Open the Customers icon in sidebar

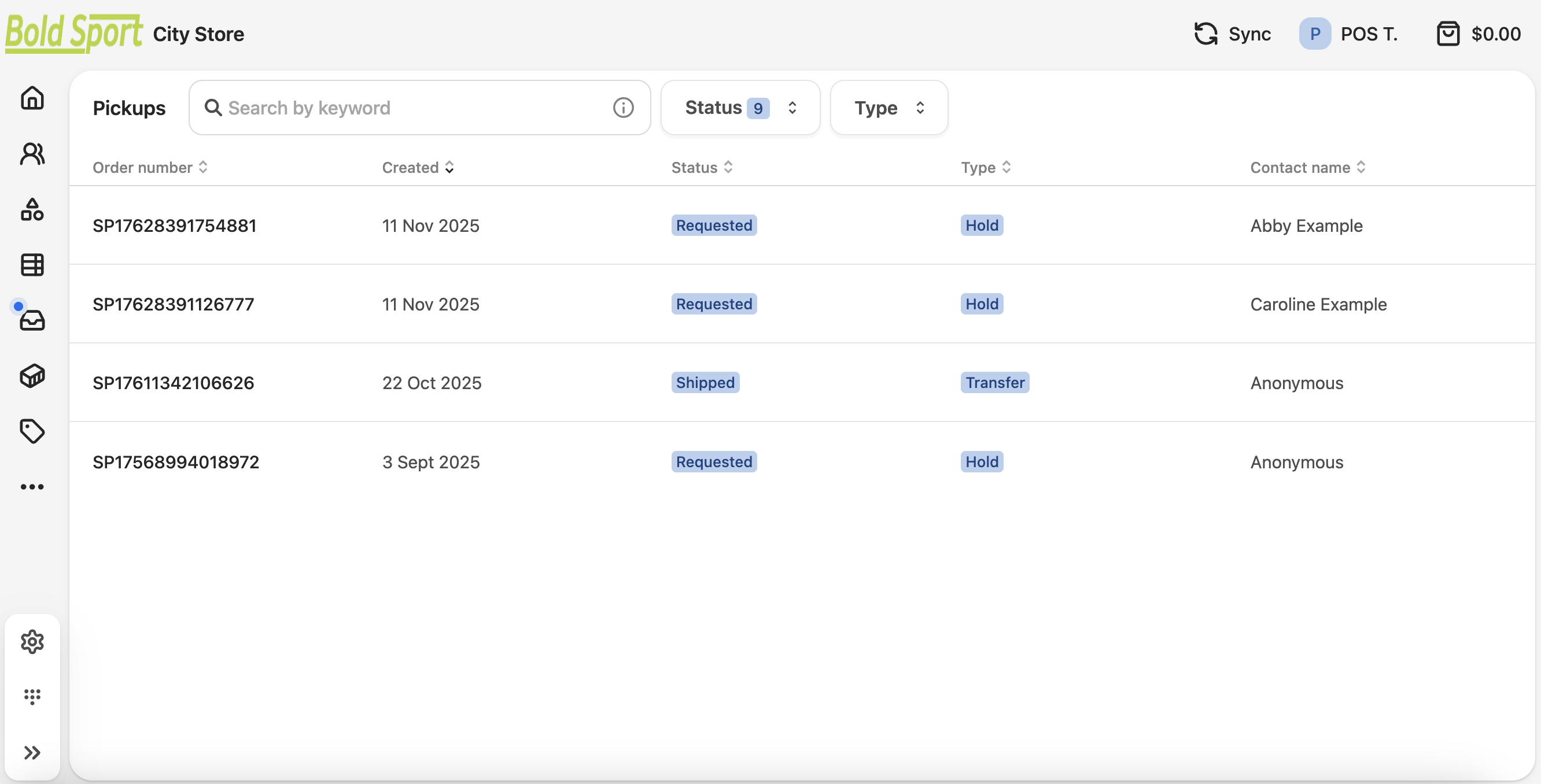click(x=32, y=154)
